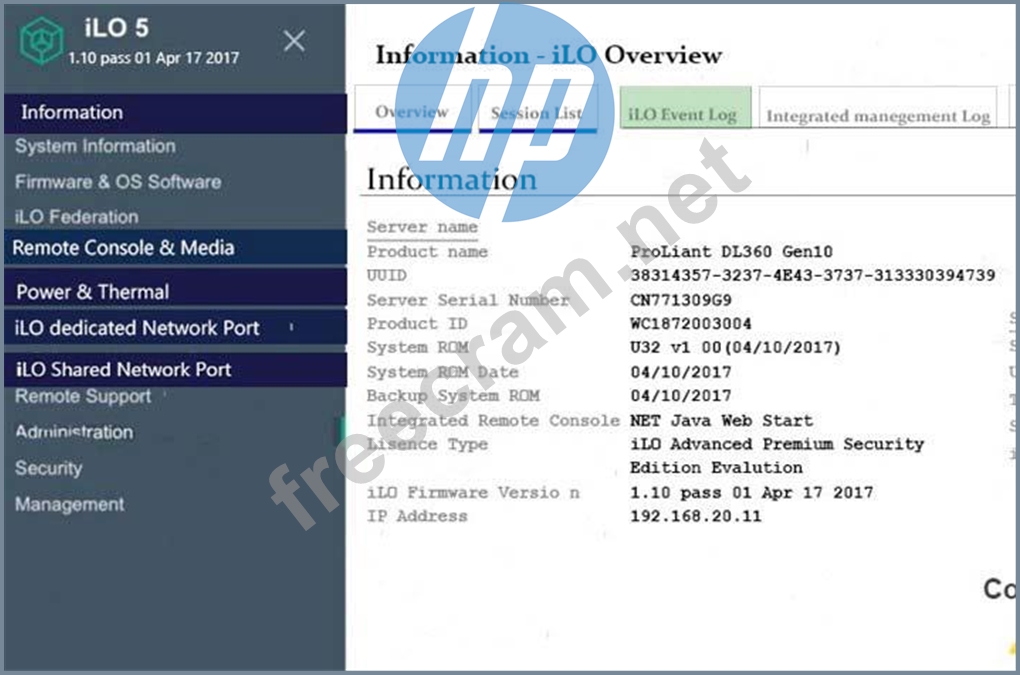
Task: Open iLO Shared Network Port
Action: 175,369
